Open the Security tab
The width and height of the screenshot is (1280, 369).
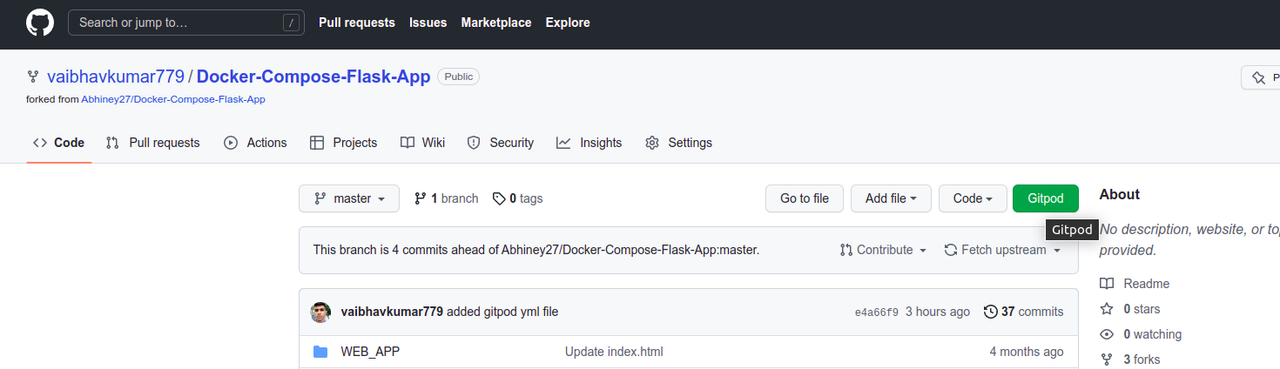pyautogui.click(x=501, y=143)
